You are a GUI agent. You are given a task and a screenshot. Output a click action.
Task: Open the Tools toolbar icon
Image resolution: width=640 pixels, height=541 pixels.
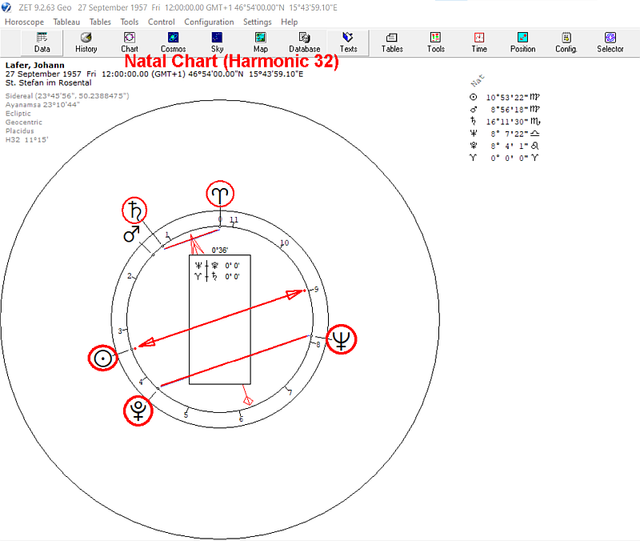pos(436,42)
